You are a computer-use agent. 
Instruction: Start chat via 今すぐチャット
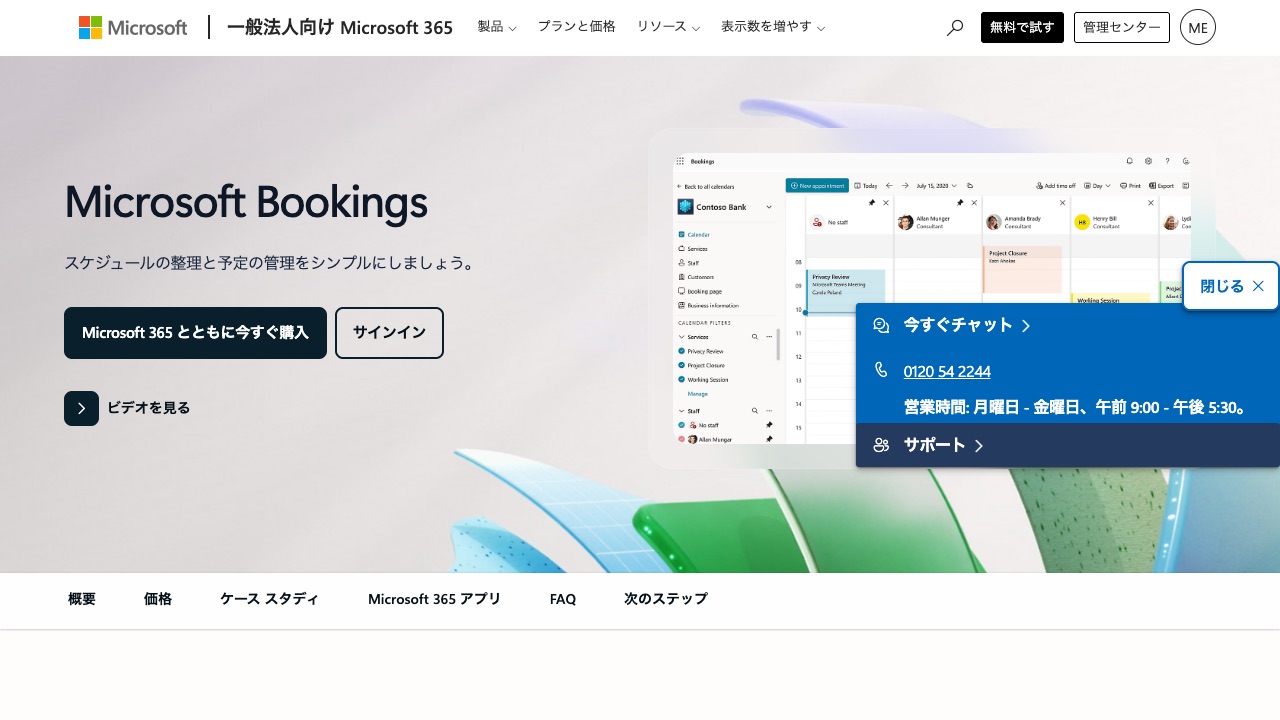pyautogui.click(x=967, y=325)
